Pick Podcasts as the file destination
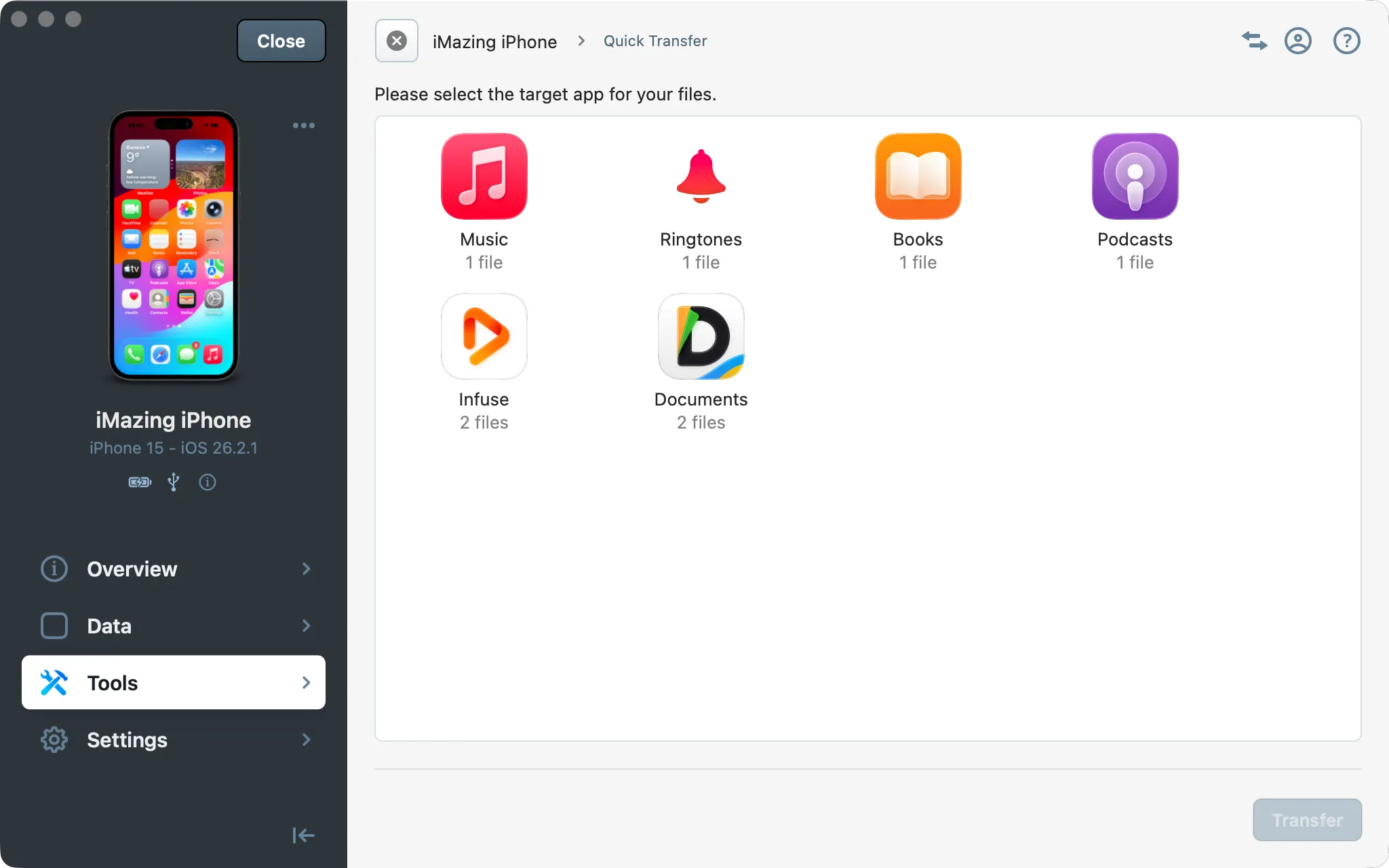 [x=1134, y=176]
